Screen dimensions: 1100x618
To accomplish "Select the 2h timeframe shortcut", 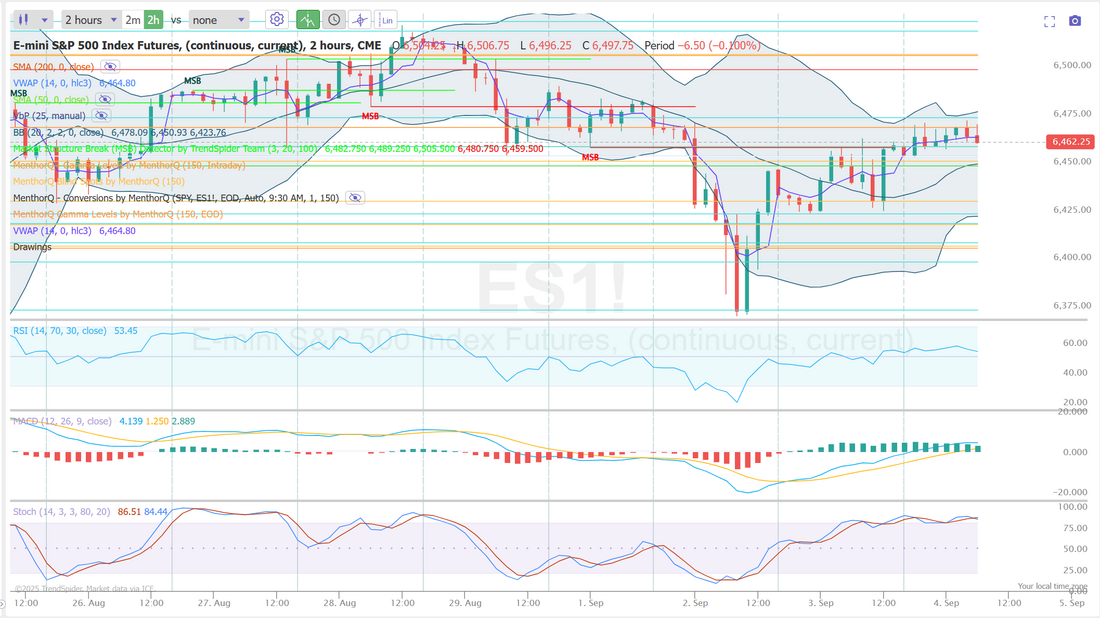I will click(x=153, y=20).
